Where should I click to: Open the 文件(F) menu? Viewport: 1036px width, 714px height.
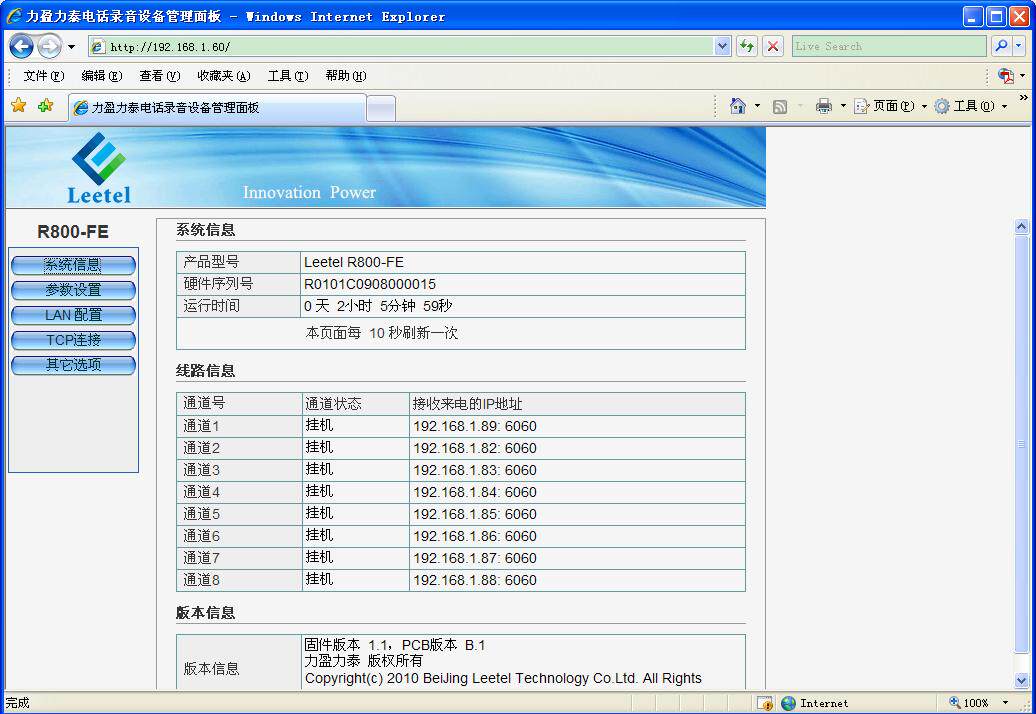[44, 76]
